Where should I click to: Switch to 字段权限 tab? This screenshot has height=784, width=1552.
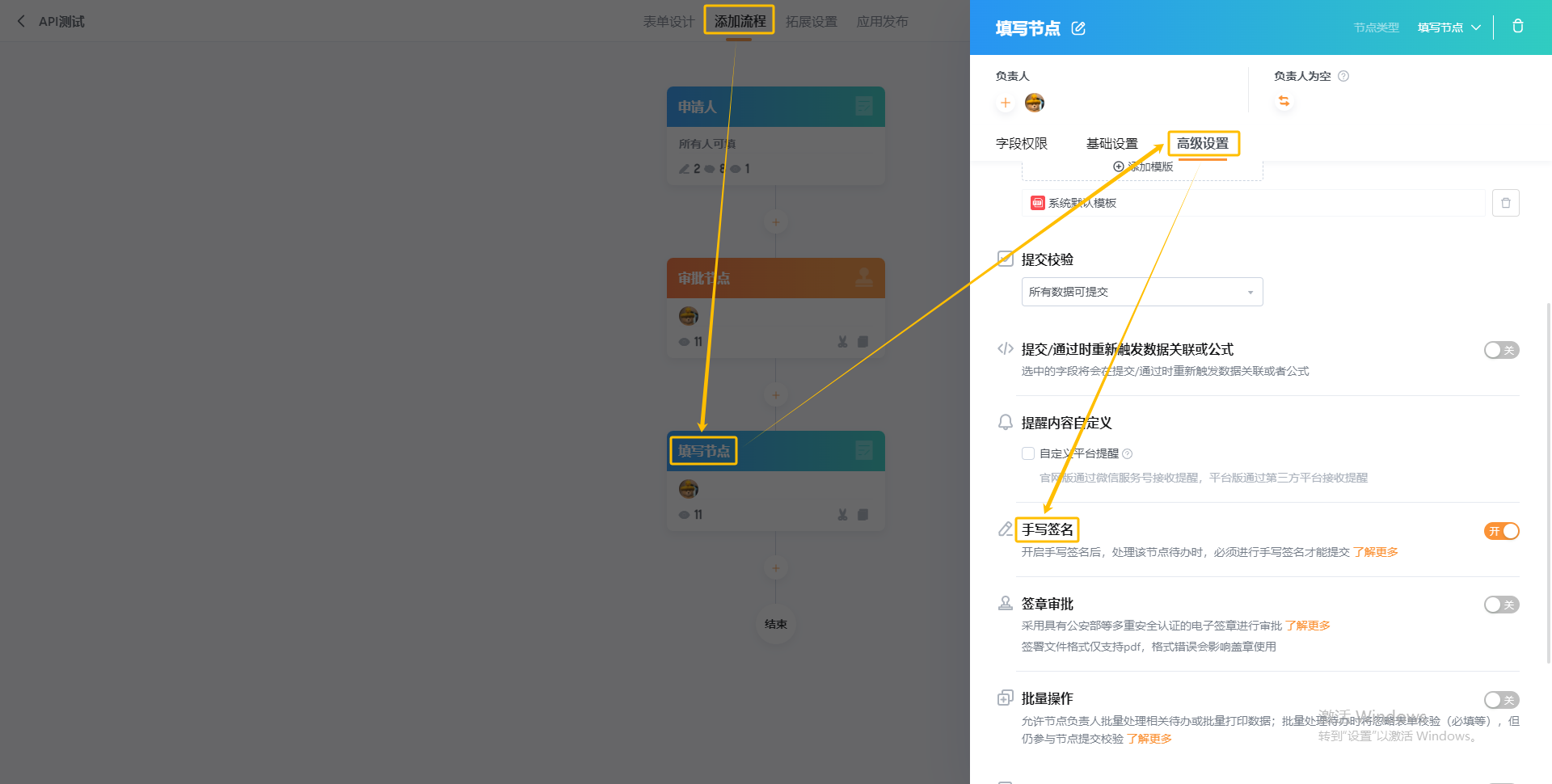(x=1022, y=143)
